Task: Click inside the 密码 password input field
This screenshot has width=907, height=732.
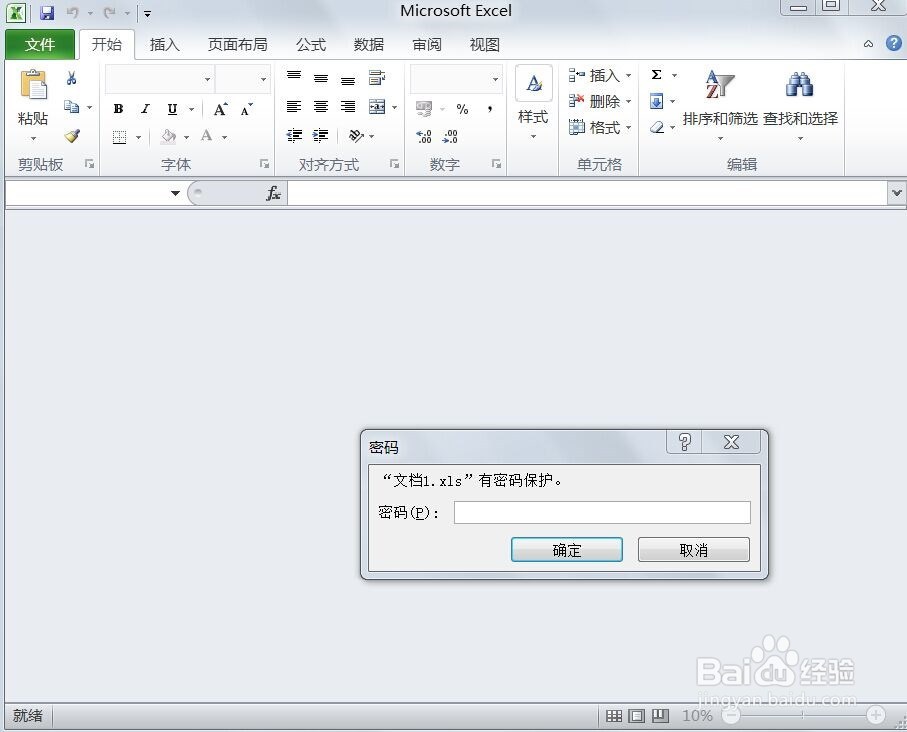Action: coord(601,512)
